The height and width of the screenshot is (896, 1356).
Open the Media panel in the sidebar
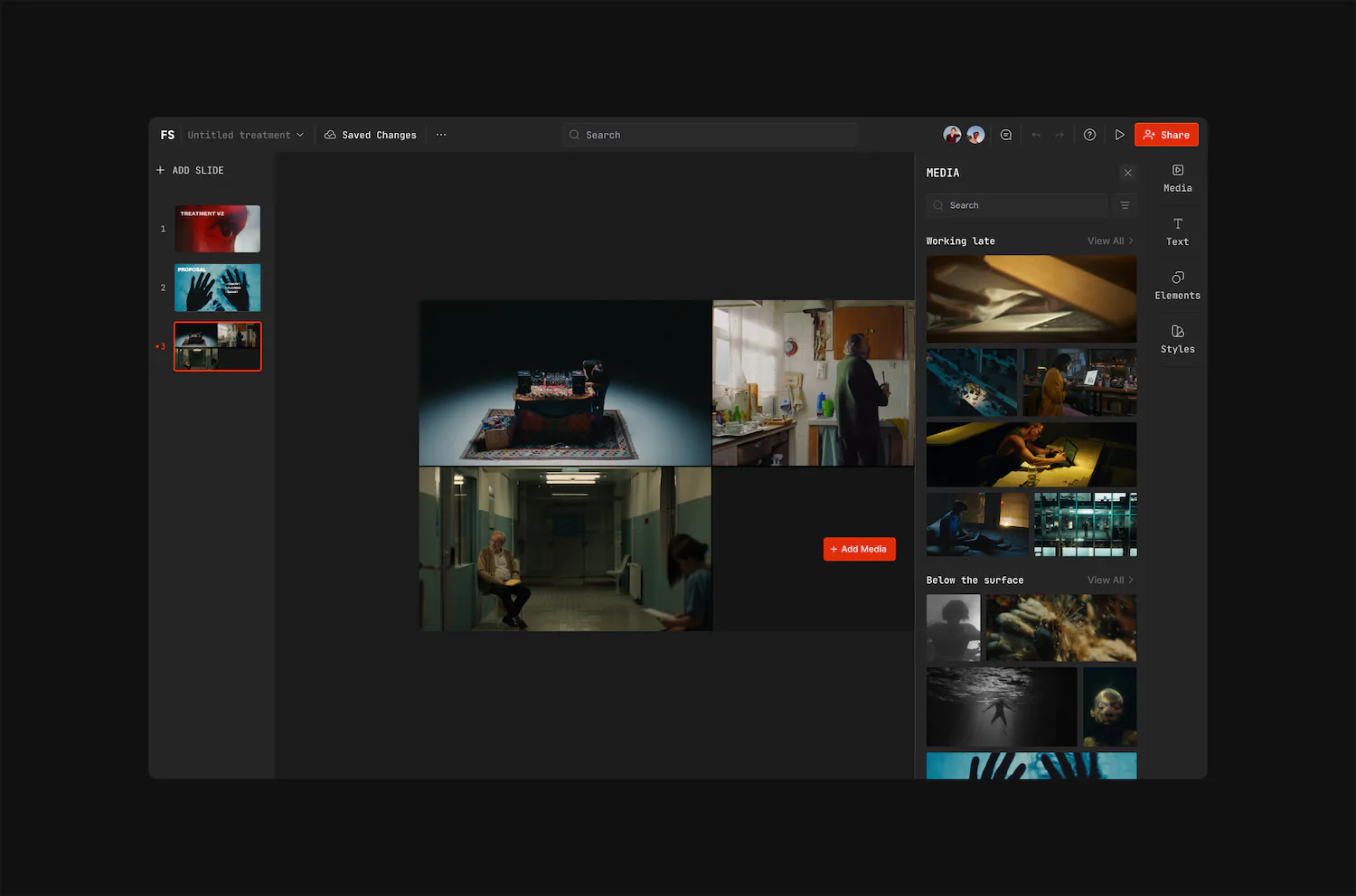(x=1177, y=177)
